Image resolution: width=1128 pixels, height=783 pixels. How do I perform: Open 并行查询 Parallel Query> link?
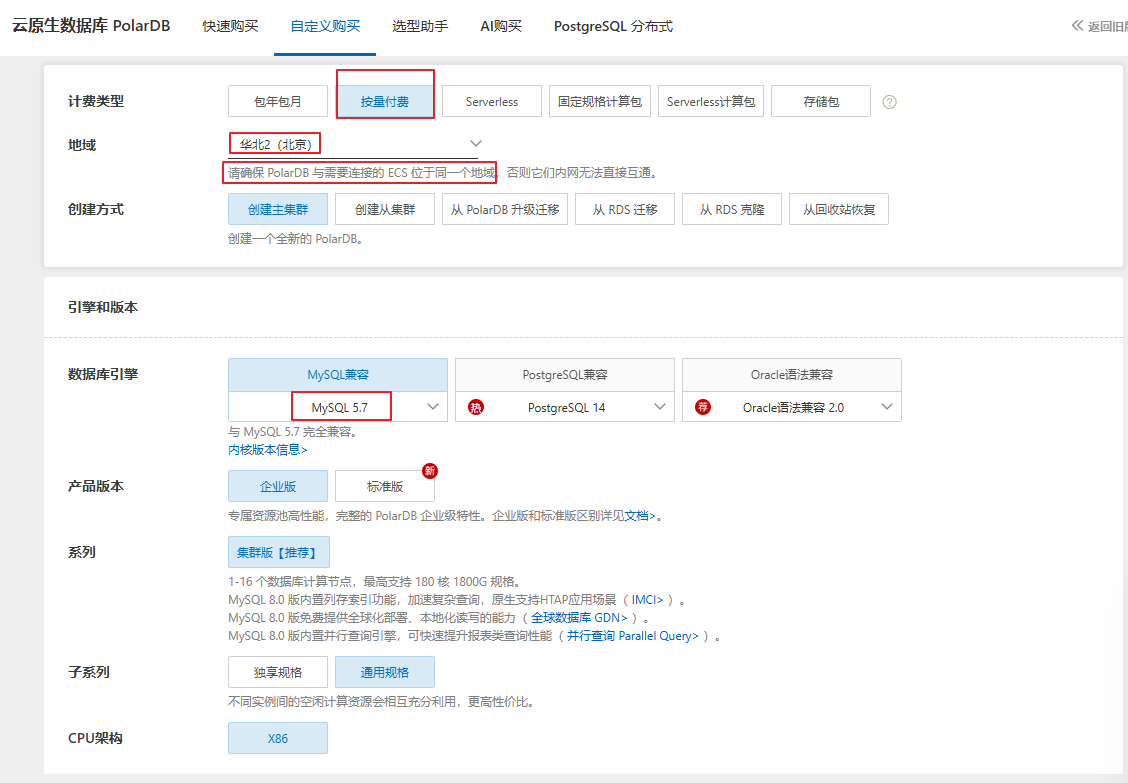point(633,635)
